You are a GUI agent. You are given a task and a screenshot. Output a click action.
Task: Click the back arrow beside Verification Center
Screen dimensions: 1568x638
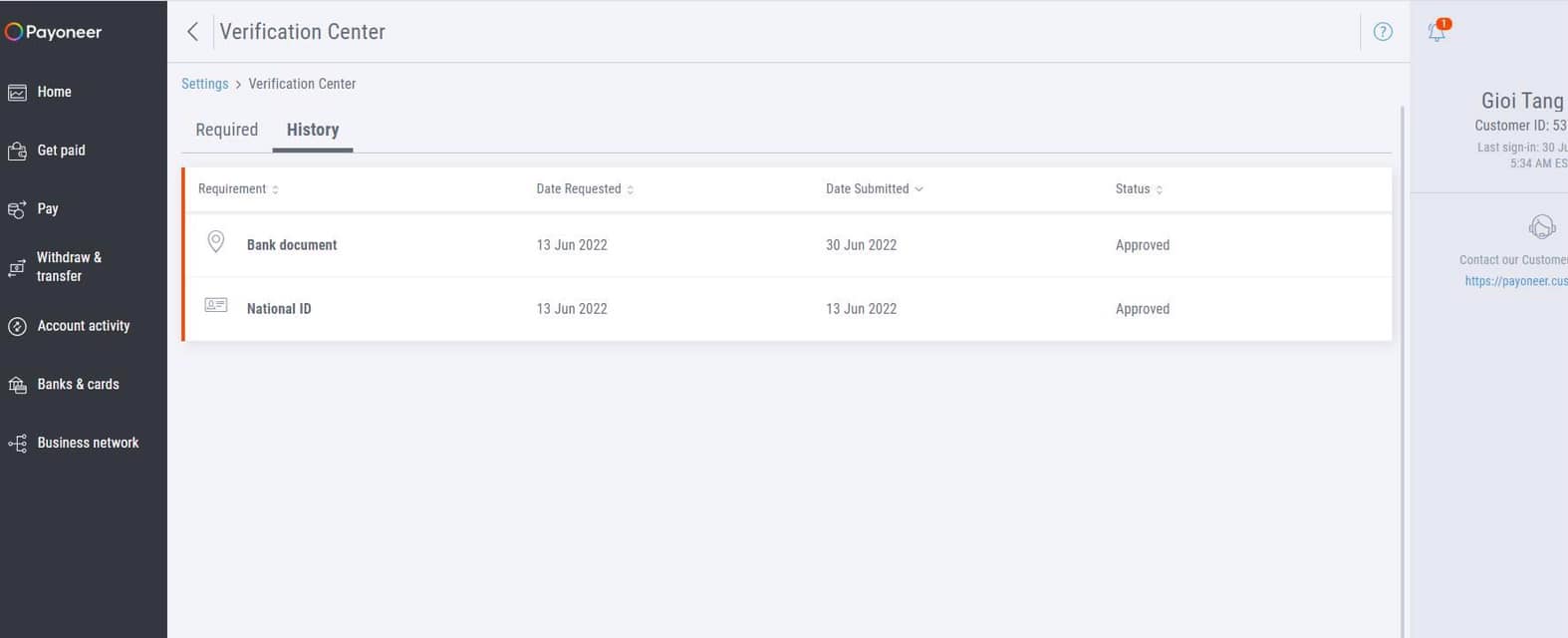[x=193, y=32]
